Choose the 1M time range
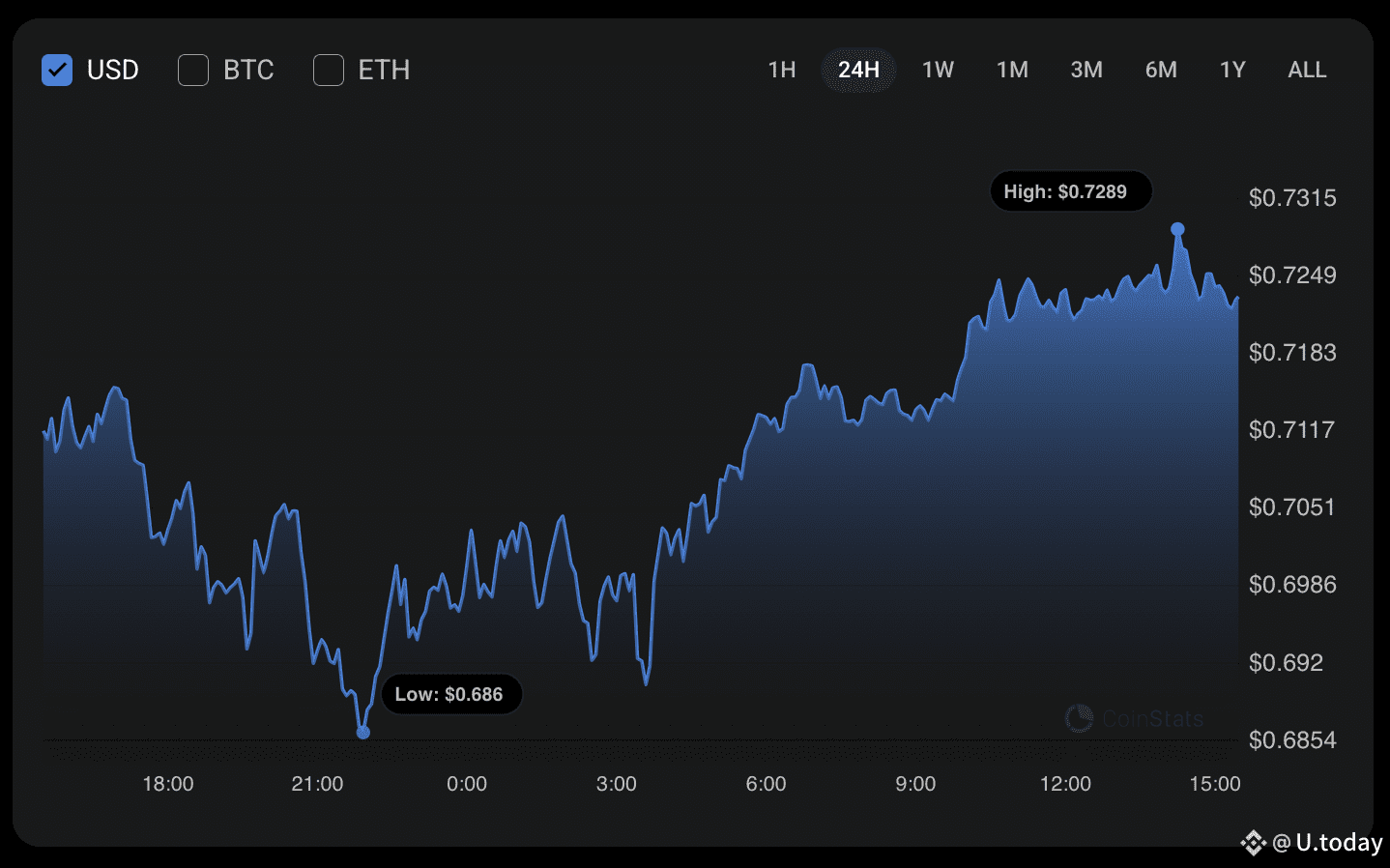The width and height of the screenshot is (1390, 868). coord(1012,70)
